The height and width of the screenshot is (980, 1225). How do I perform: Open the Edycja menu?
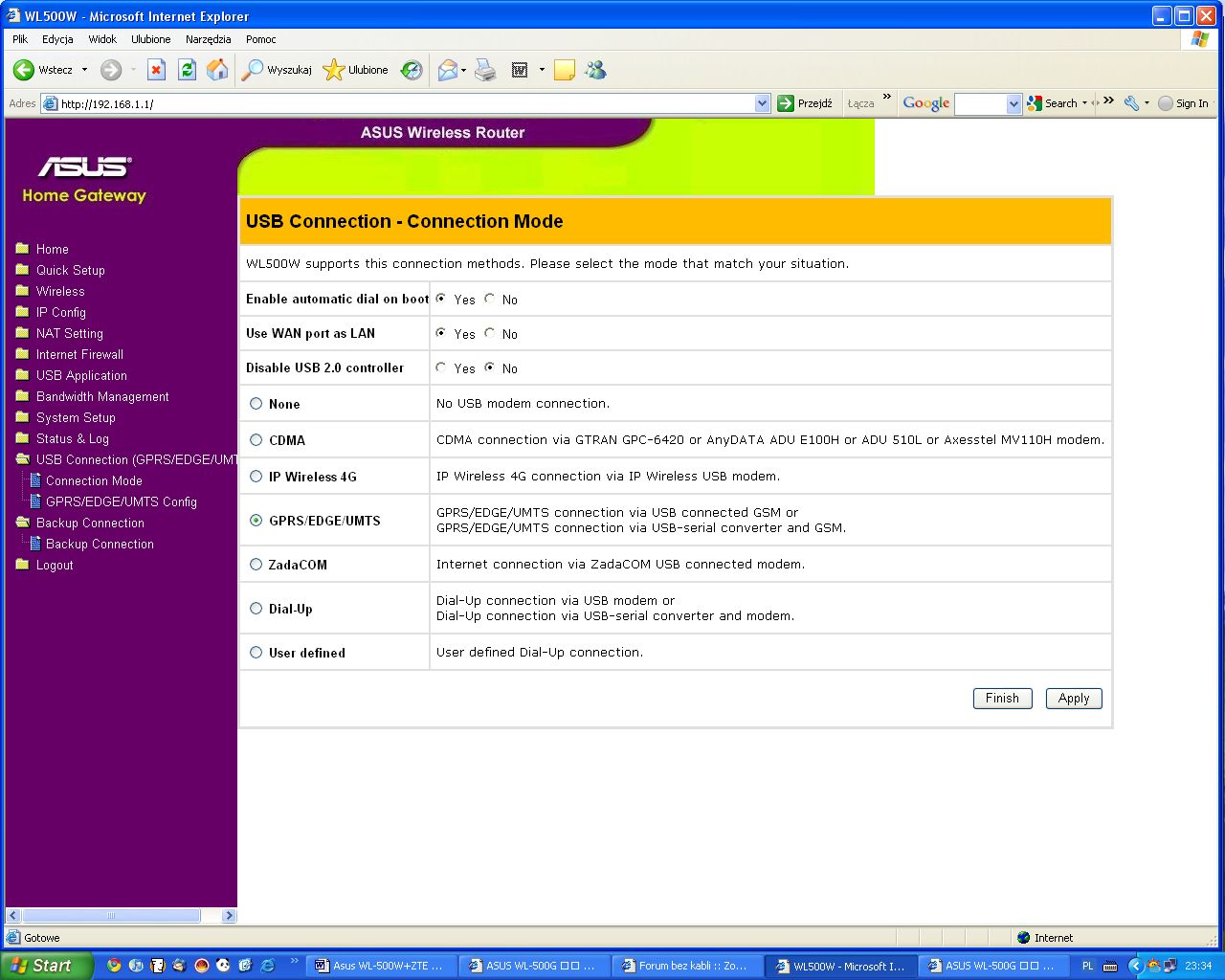pos(57,39)
